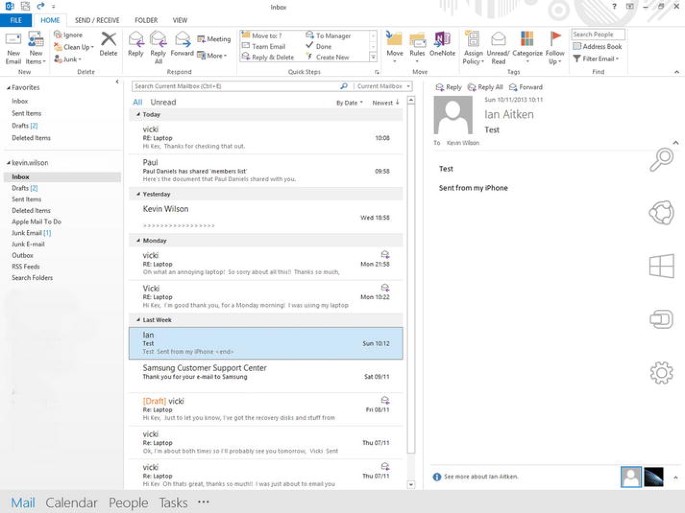
Task: Collapse the Last Week message group
Action: click(x=138, y=320)
